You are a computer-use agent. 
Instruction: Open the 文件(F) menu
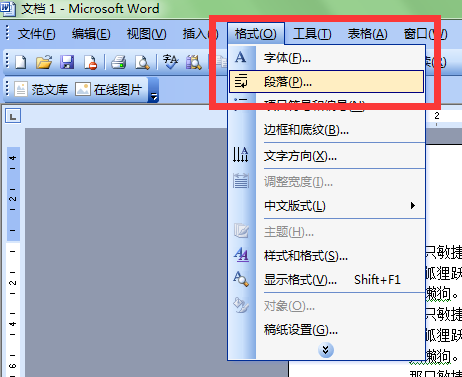coord(36,34)
